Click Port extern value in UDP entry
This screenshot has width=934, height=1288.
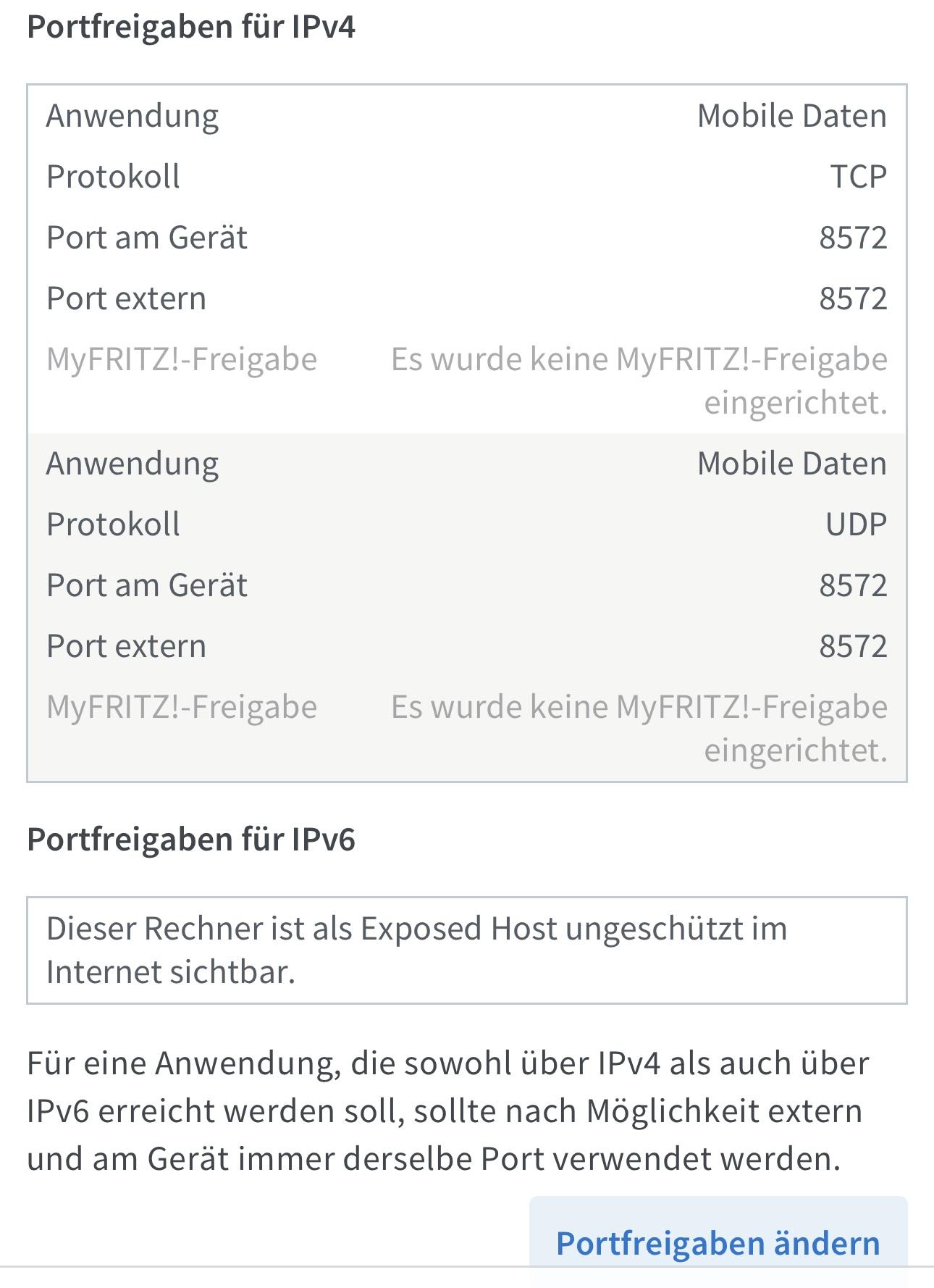click(x=853, y=646)
